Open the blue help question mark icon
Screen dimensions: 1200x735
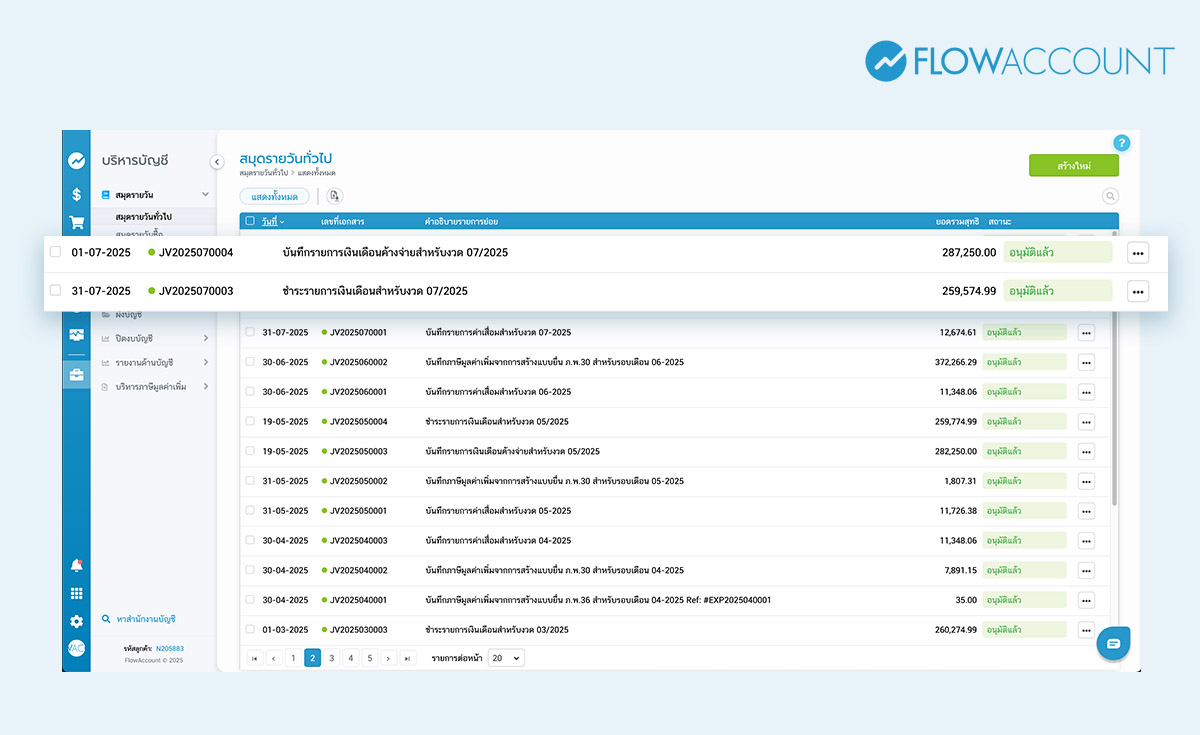click(x=1121, y=143)
